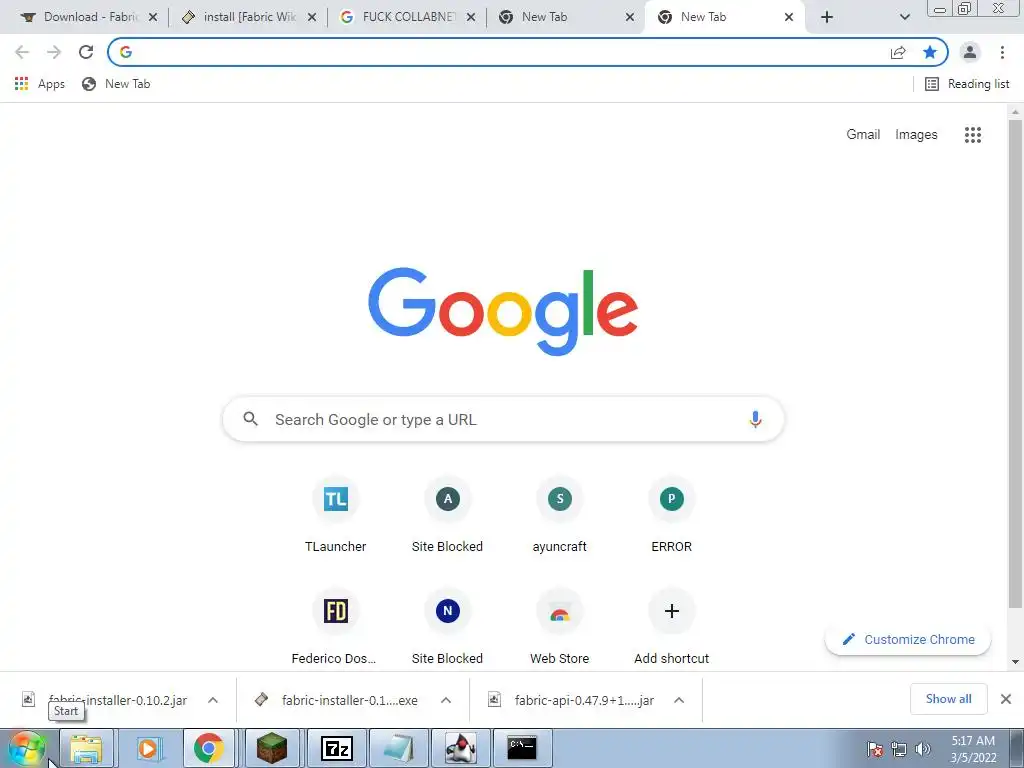The image size is (1024, 768).
Task: Expand options for fabric-installer exe download
Action: (446, 700)
